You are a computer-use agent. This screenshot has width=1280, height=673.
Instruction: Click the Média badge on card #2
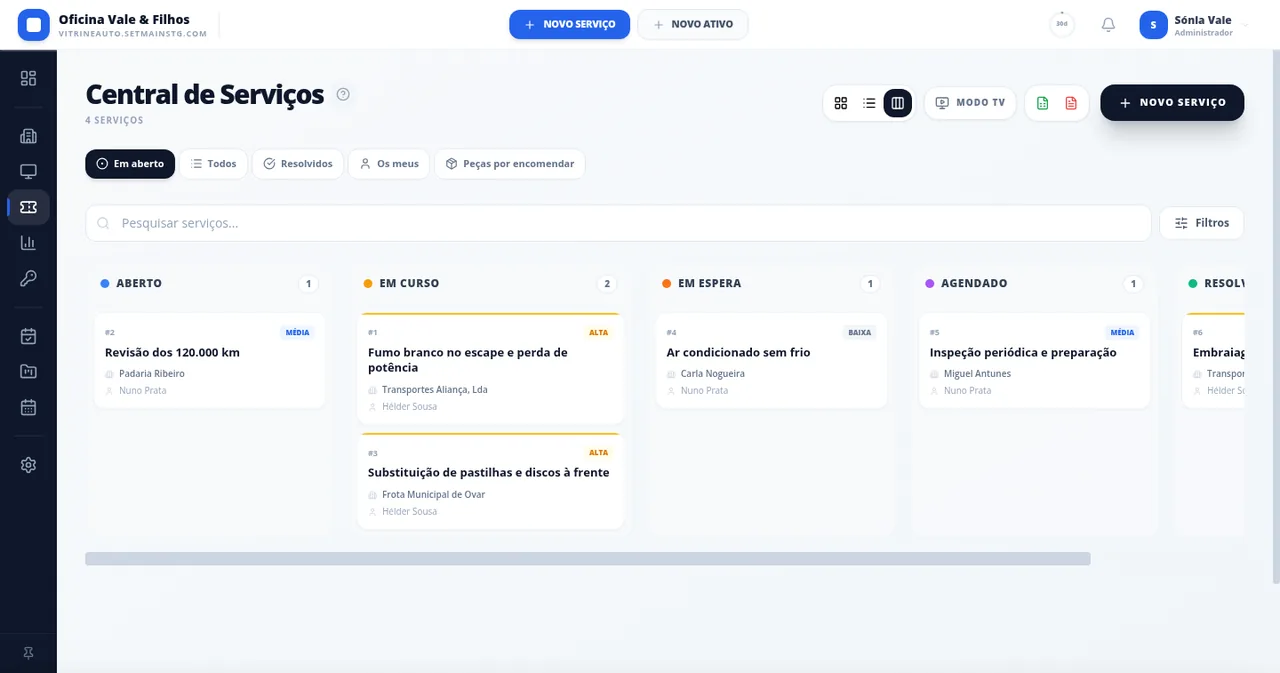coord(297,333)
